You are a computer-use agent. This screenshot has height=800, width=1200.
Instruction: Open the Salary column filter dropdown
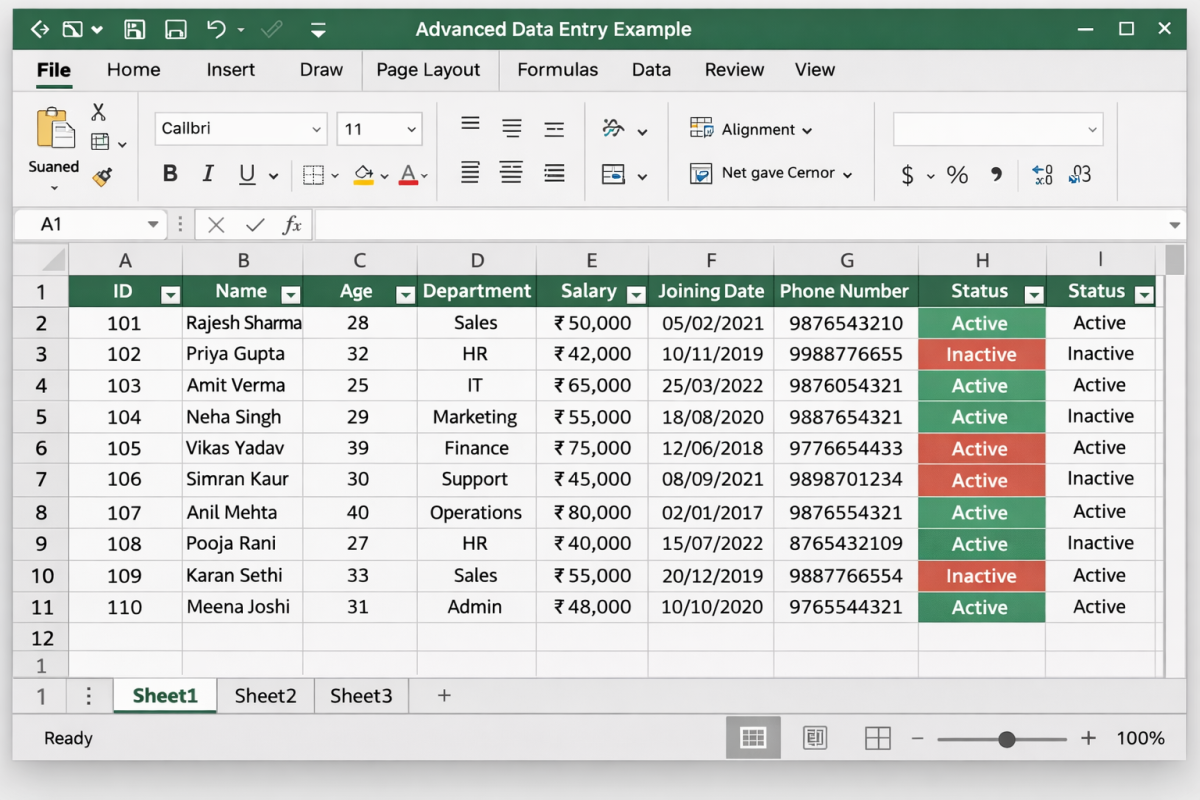[635, 294]
